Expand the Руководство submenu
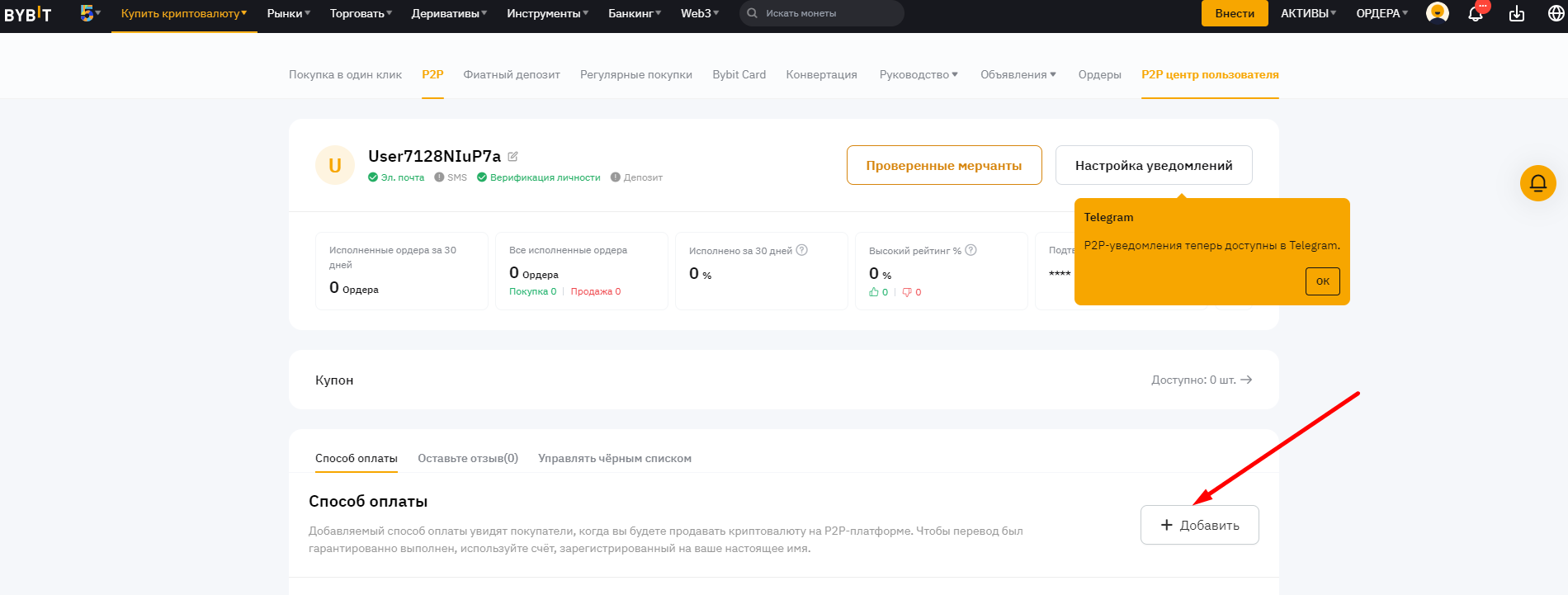The height and width of the screenshot is (595, 1568). point(919,74)
